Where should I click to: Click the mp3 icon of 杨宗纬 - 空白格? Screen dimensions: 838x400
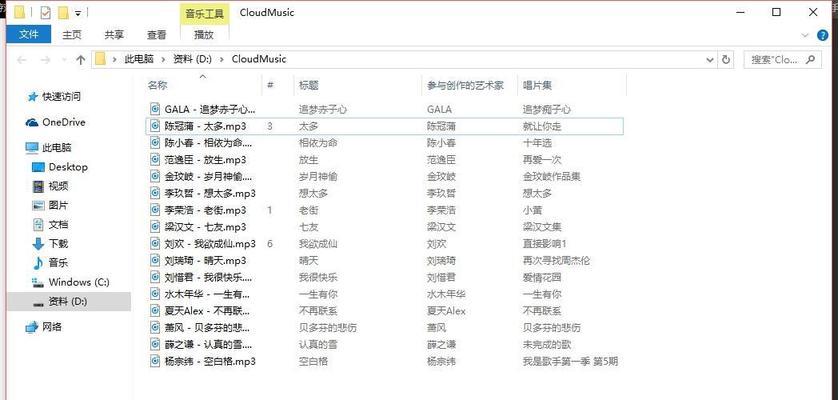(154, 361)
